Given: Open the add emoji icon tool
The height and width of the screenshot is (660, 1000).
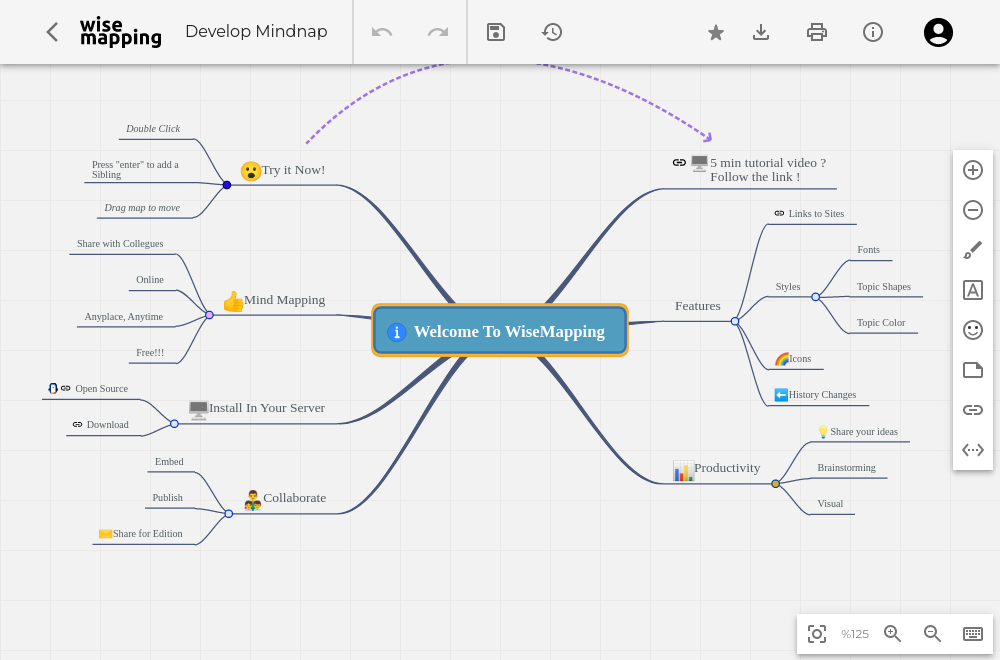Looking at the screenshot, I should (x=973, y=330).
